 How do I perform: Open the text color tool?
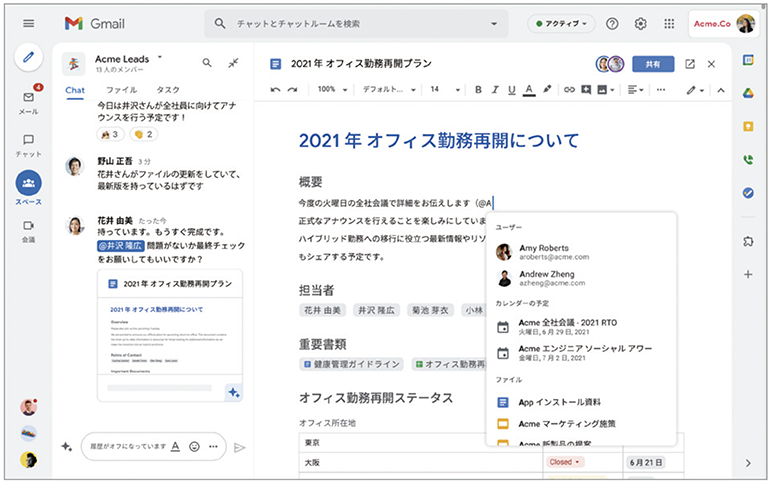tap(529, 90)
